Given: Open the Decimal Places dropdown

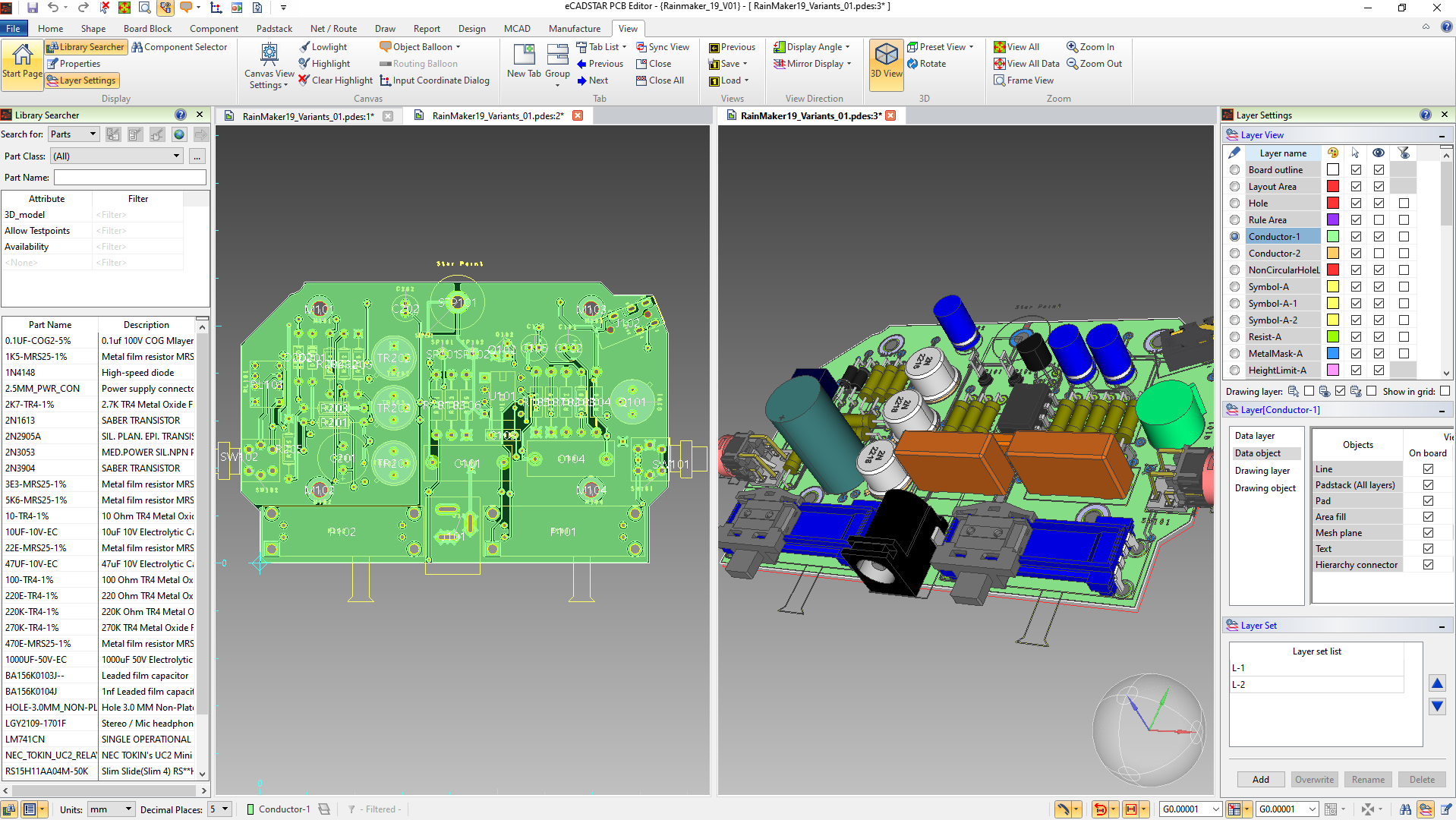Looking at the screenshot, I should (x=219, y=809).
